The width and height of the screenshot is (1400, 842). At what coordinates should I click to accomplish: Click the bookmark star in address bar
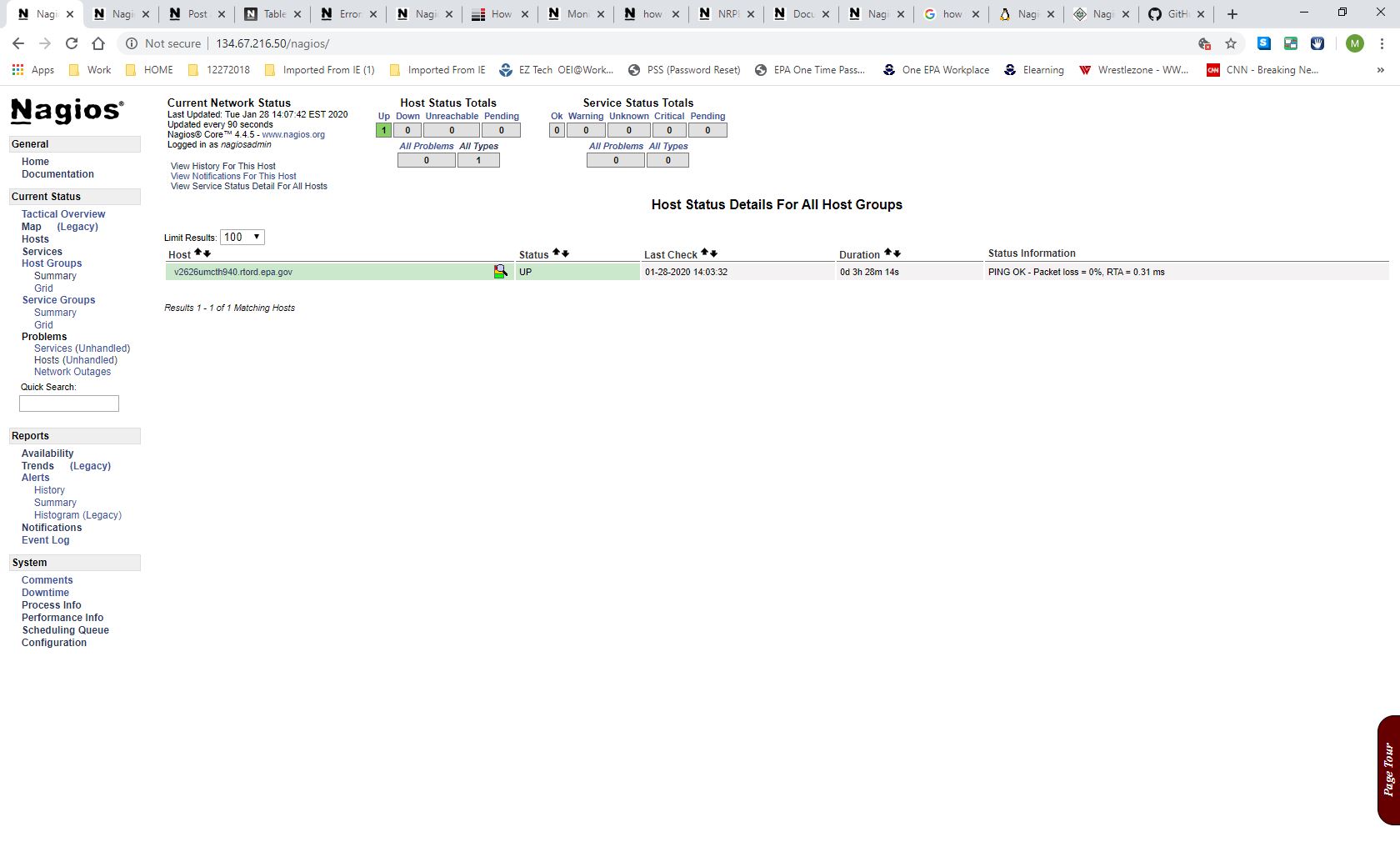pyautogui.click(x=1231, y=43)
